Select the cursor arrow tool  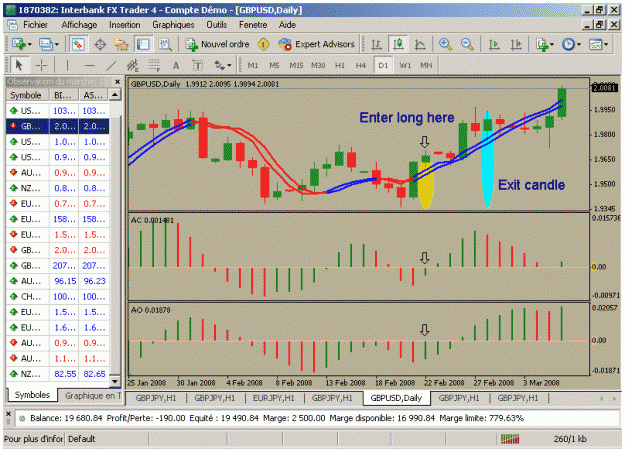(19, 65)
